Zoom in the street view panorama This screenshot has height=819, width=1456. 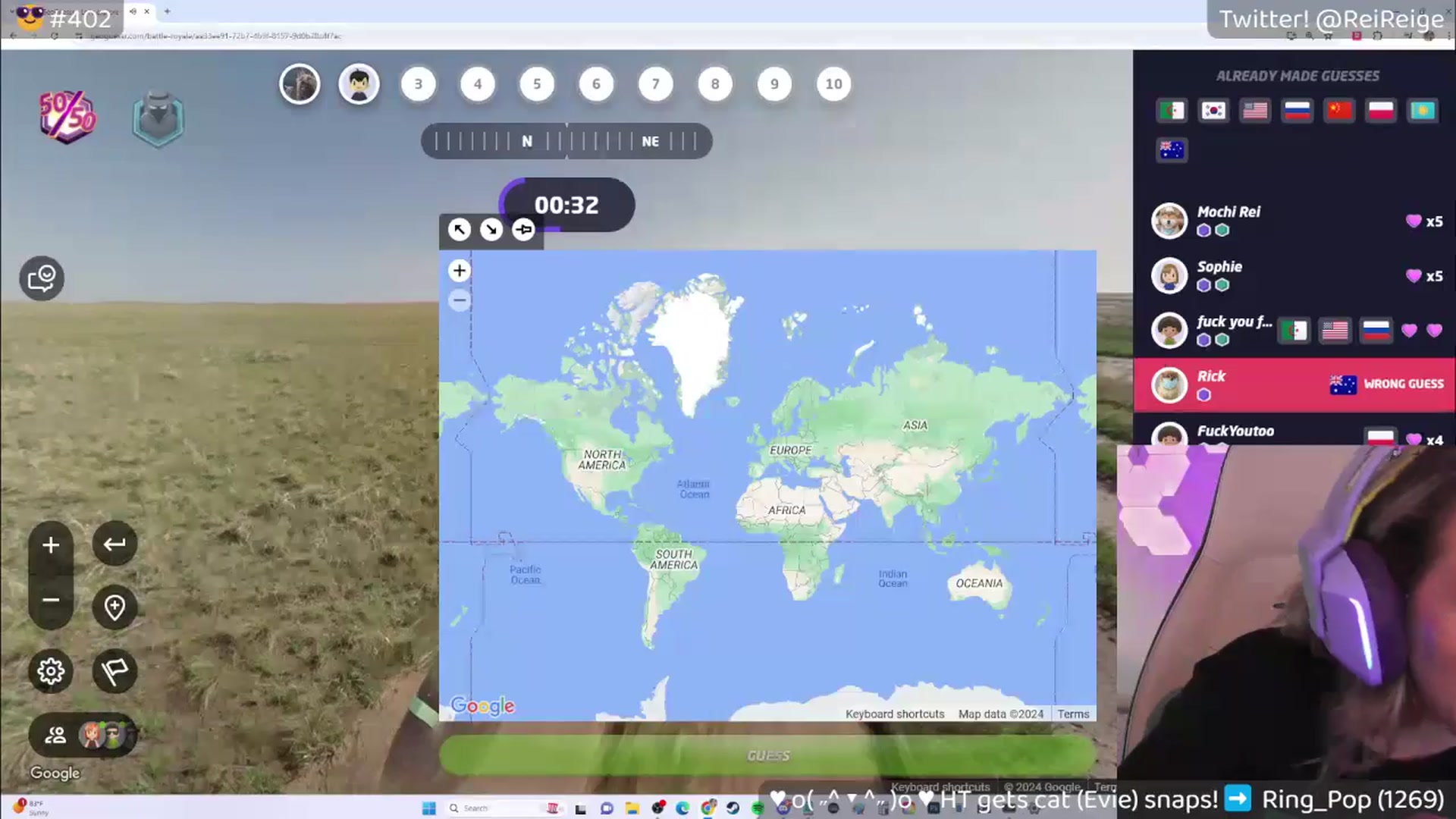[51, 545]
